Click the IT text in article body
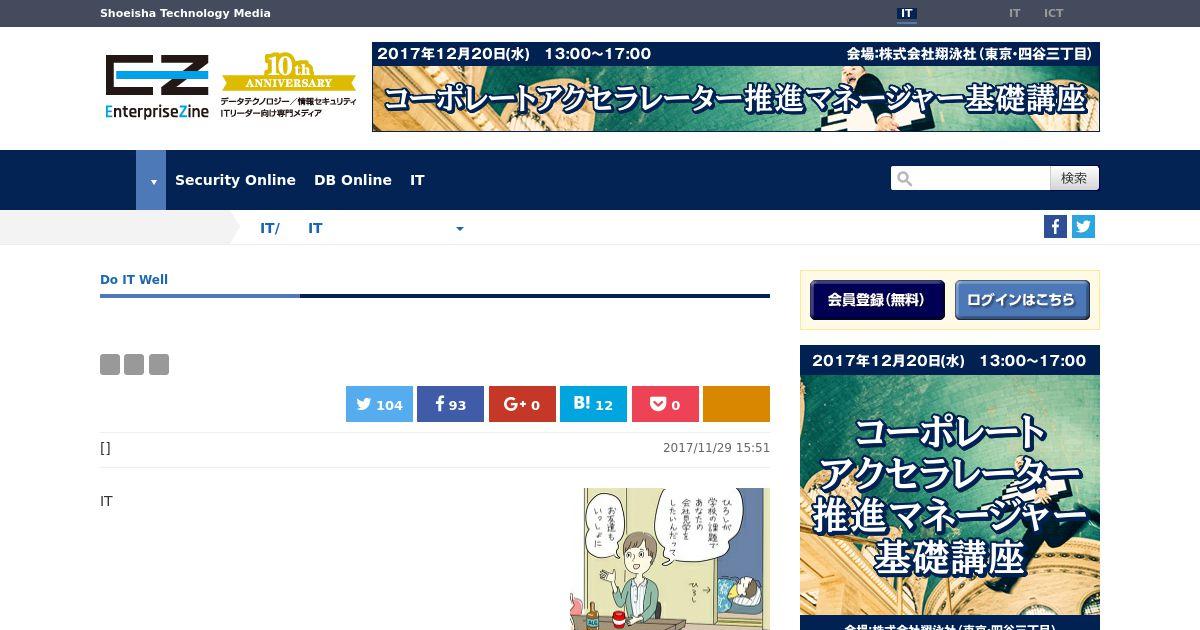 (x=106, y=501)
